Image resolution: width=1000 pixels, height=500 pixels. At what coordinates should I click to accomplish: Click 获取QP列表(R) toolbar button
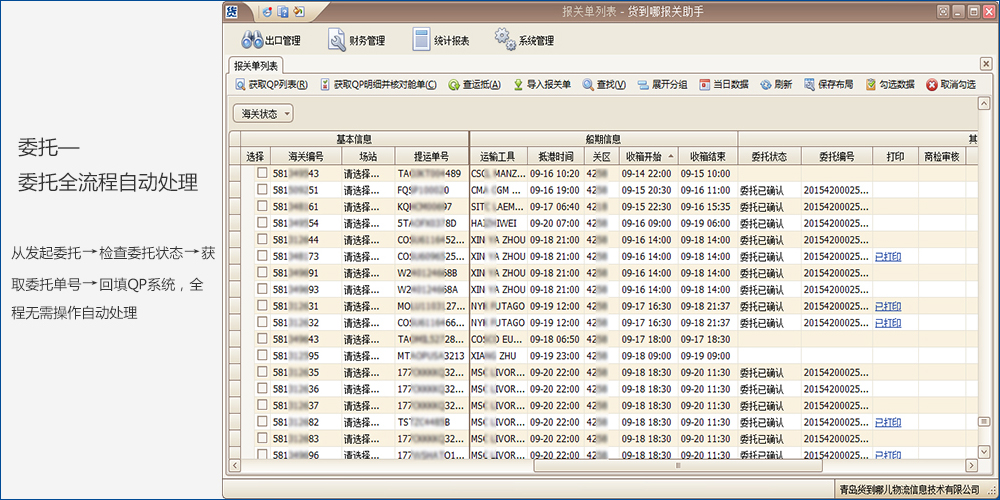tap(272, 84)
